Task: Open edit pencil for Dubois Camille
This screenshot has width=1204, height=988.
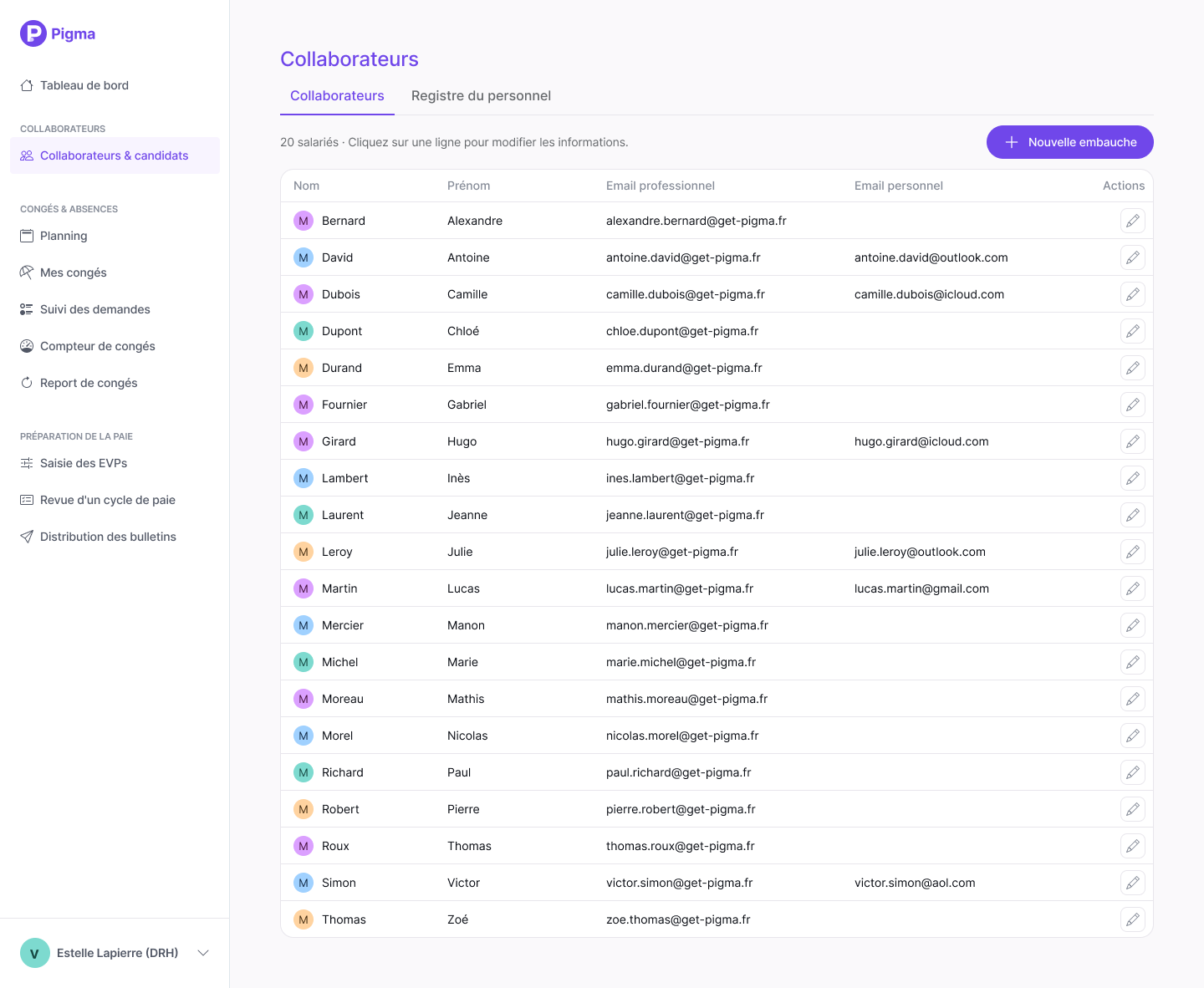Action: point(1133,294)
